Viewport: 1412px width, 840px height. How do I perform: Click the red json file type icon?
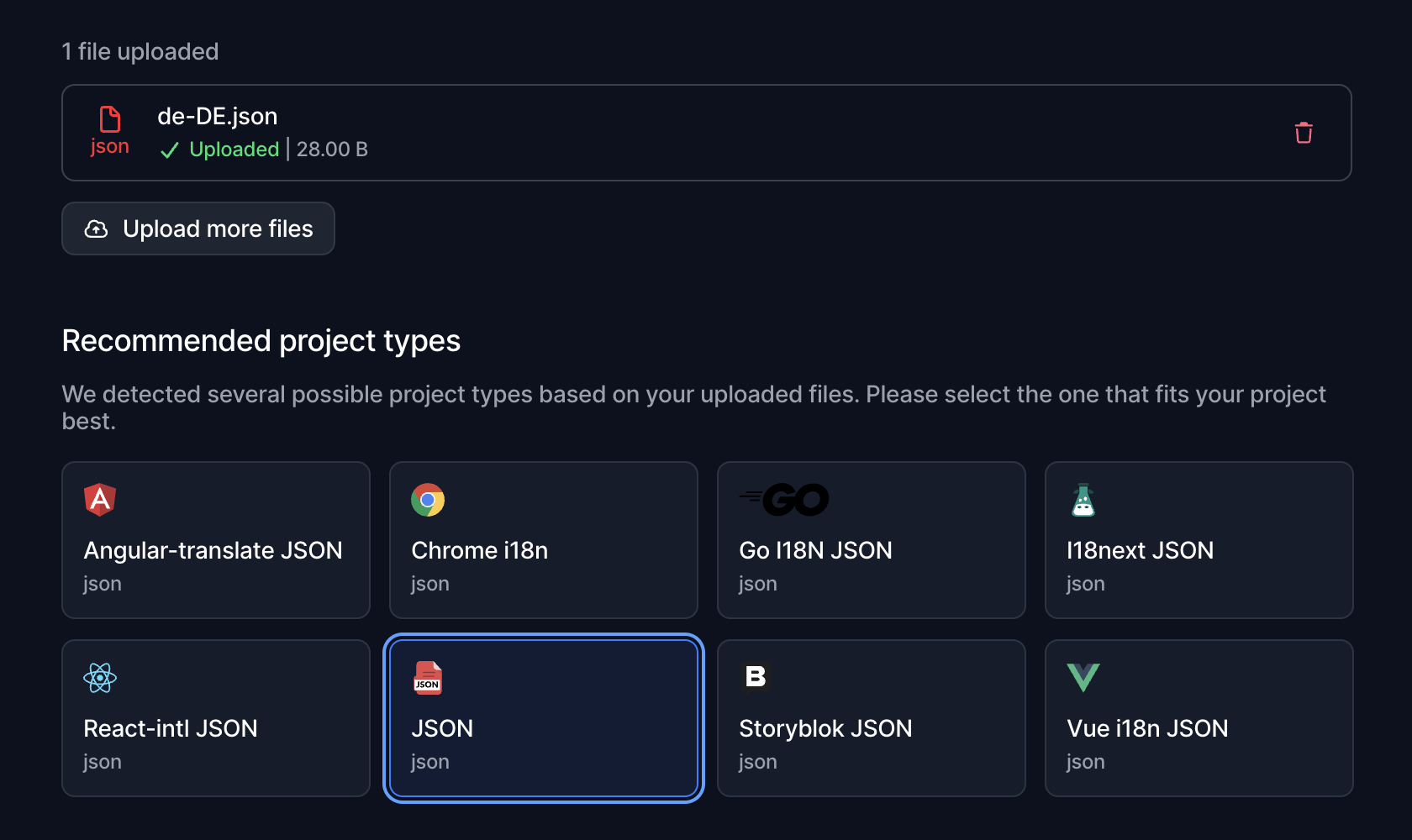(x=110, y=131)
